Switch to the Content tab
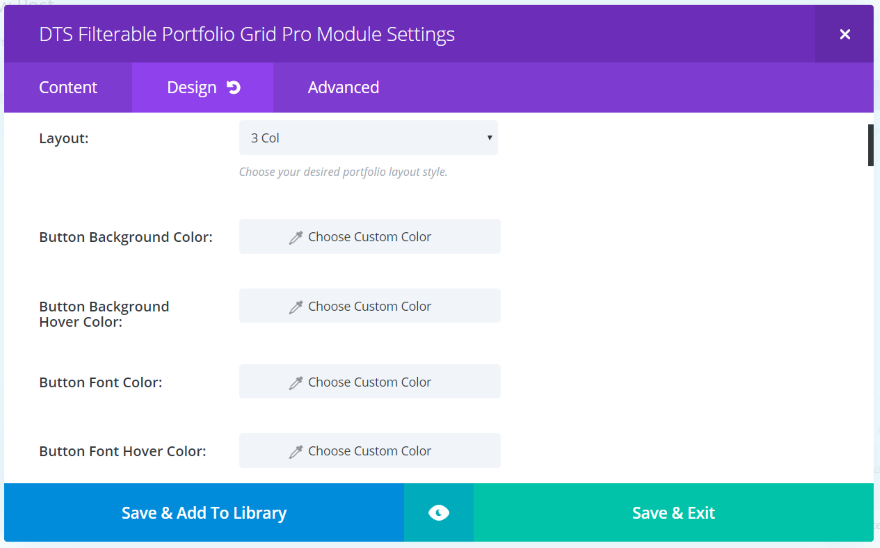880x548 pixels. 68,88
